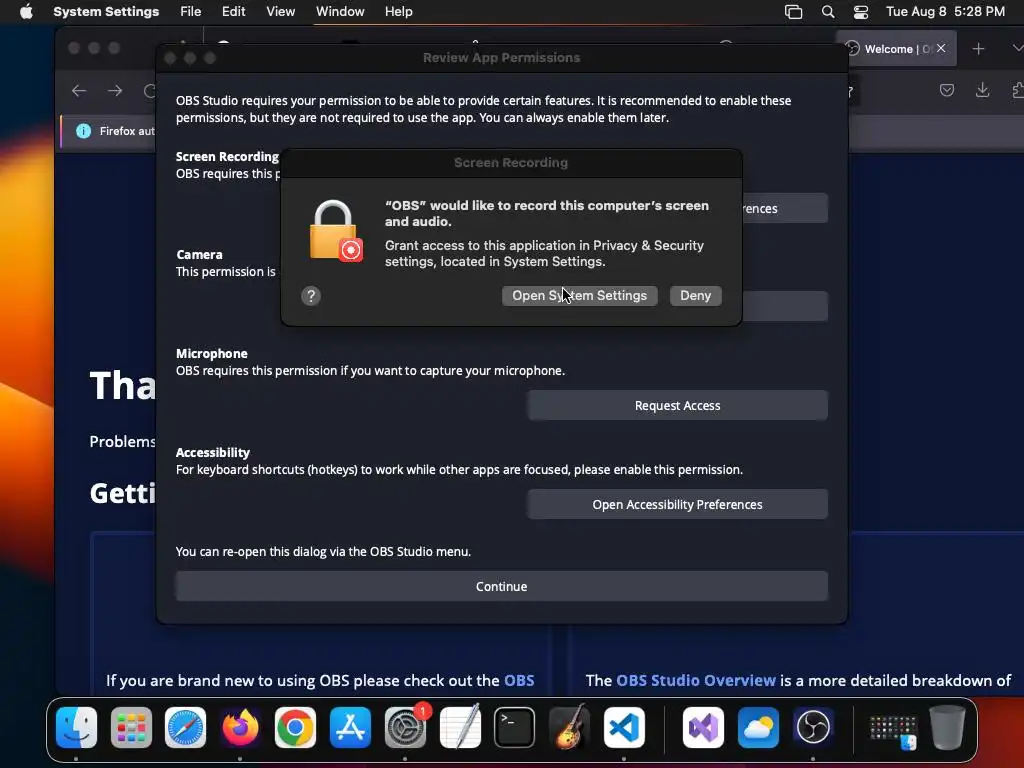Image resolution: width=1024 pixels, height=768 pixels.
Task: Launch Safari from the Dock
Action: 185,727
